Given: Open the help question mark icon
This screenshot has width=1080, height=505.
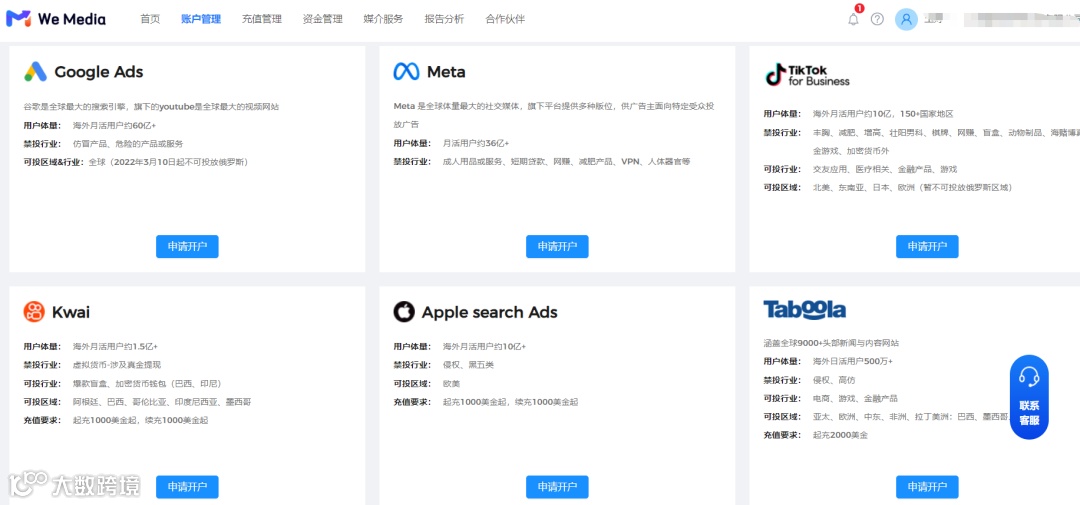Looking at the screenshot, I should pyautogui.click(x=877, y=19).
